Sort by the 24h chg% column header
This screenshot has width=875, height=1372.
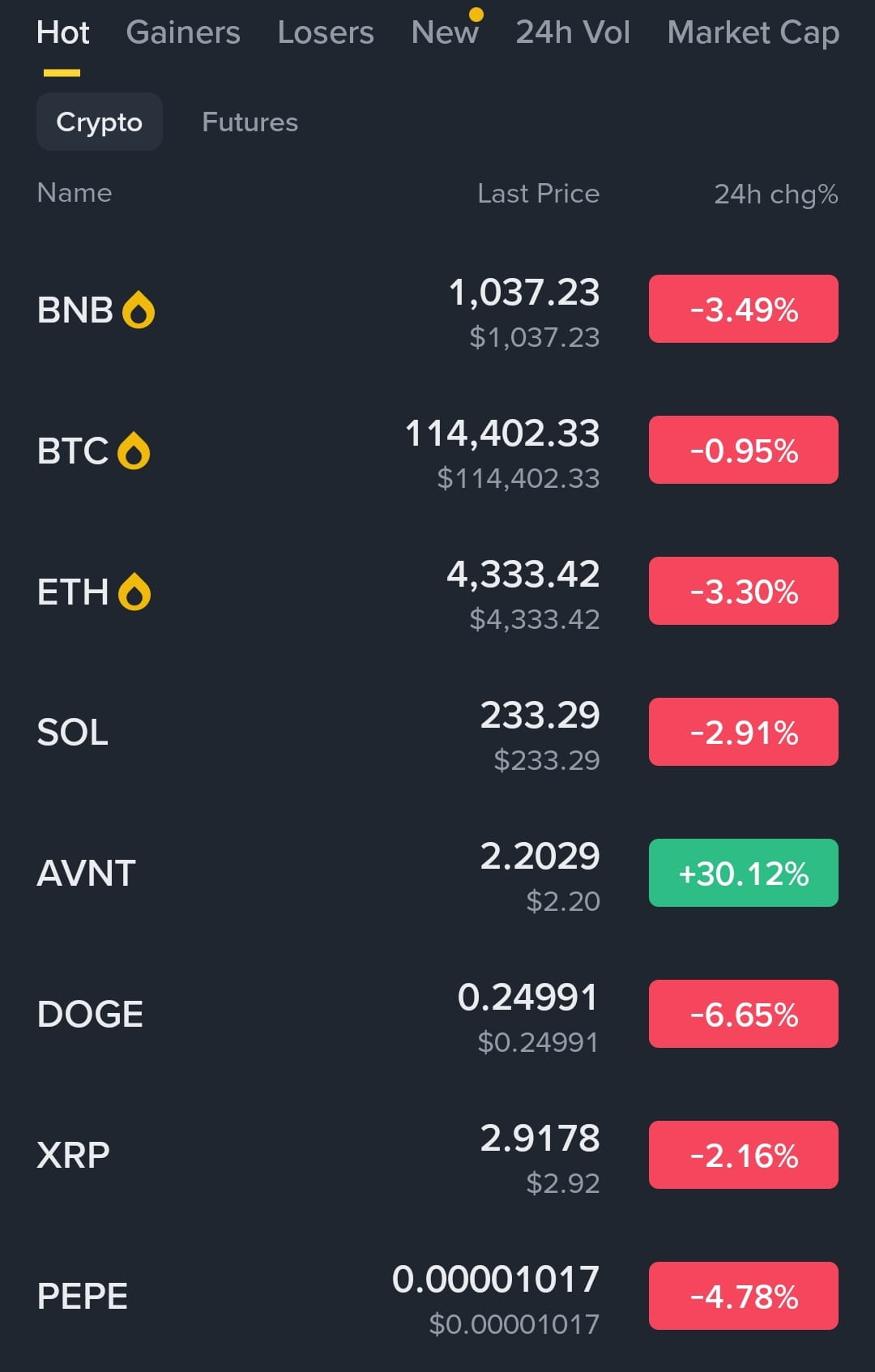click(776, 194)
